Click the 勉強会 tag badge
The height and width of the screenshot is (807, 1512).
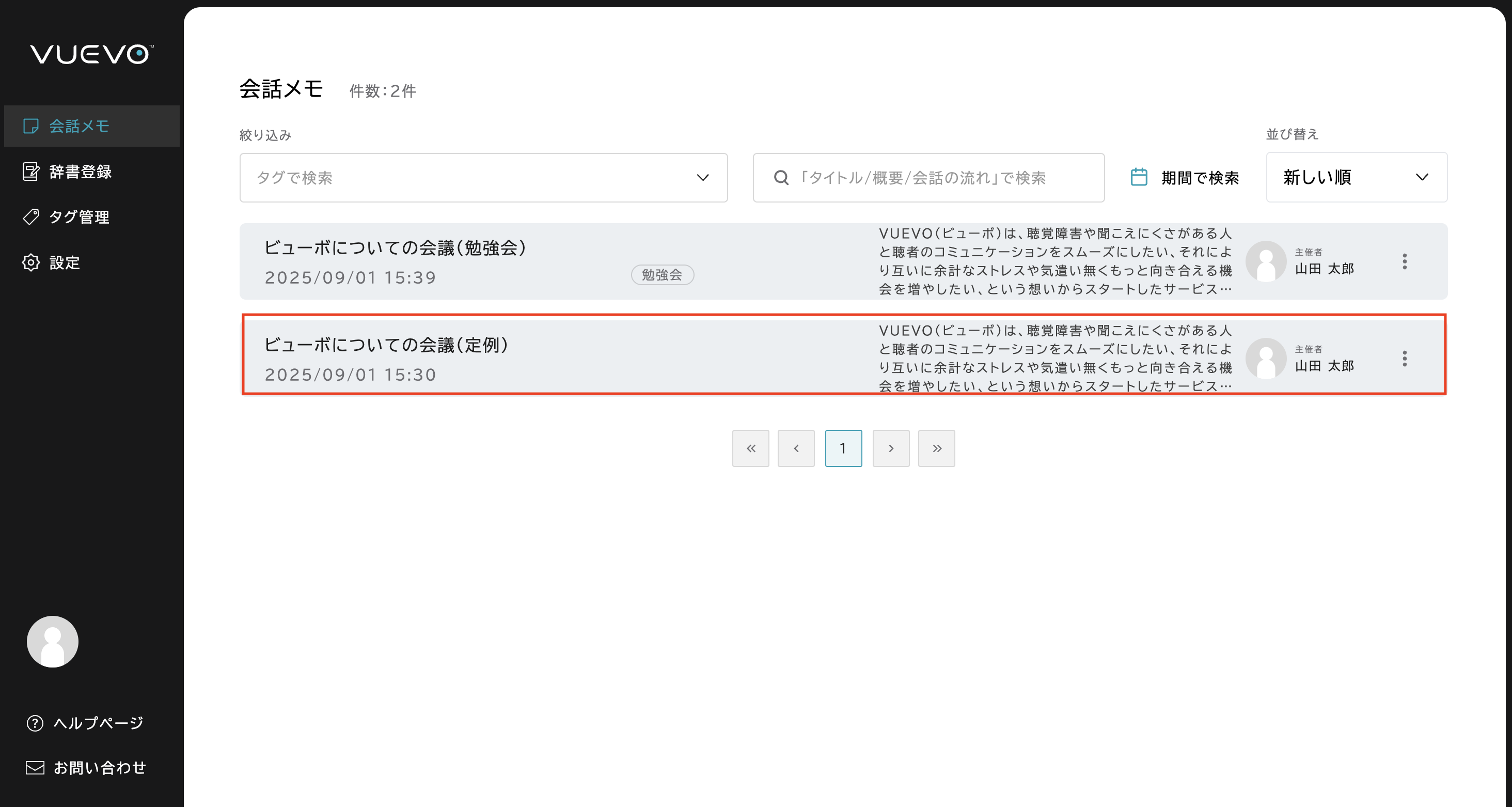tap(662, 275)
